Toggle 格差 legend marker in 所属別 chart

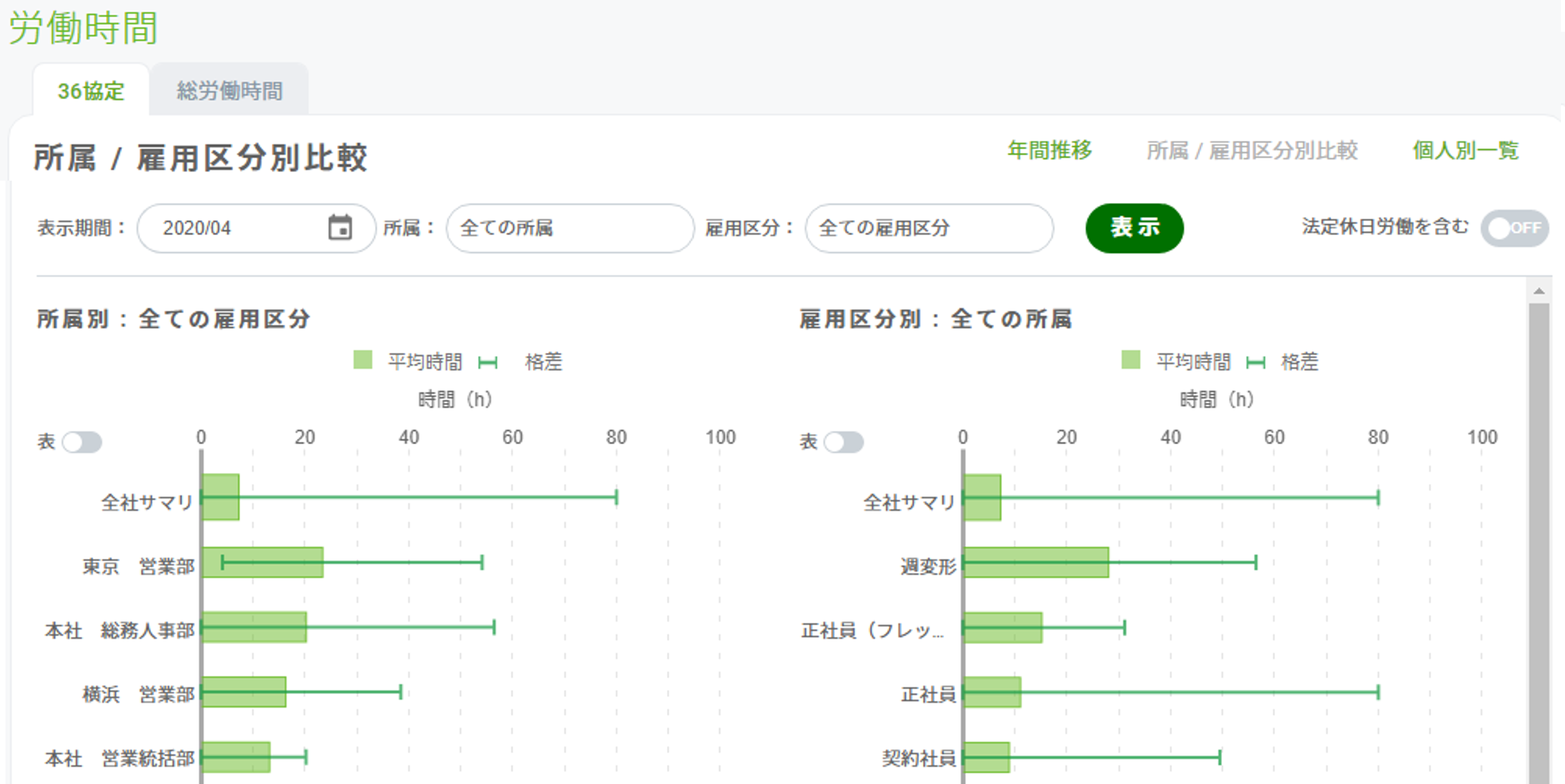[x=488, y=363]
